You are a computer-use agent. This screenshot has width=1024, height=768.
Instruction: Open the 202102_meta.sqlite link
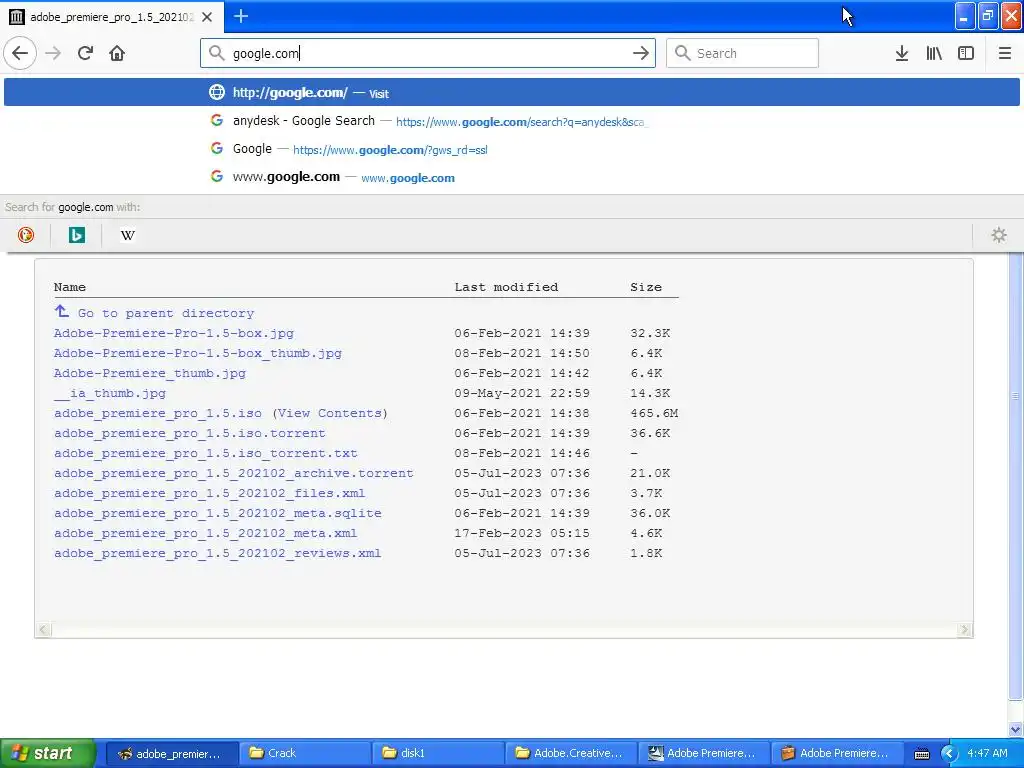pyautogui.click(x=217, y=513)
